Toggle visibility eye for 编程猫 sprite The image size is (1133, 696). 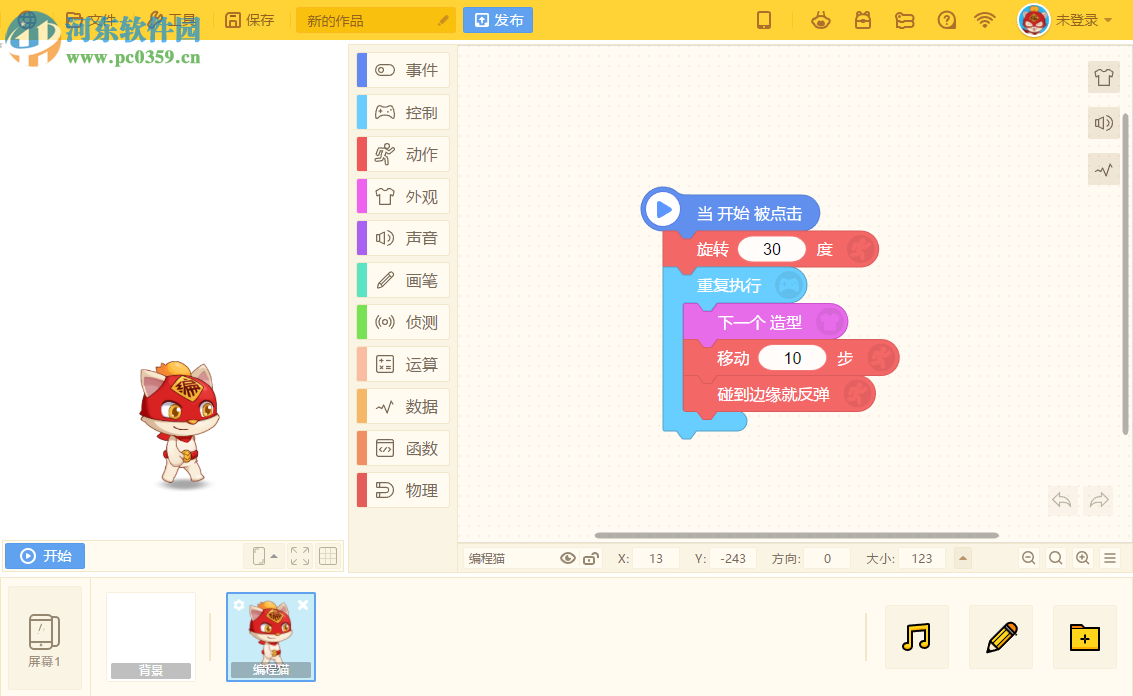pyautogui.click(x=568, y=558)
